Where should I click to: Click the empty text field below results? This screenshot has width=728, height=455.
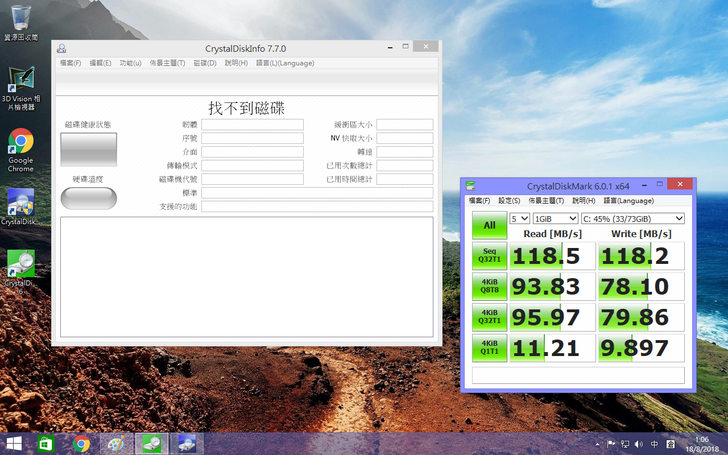(x=578, y=375)
